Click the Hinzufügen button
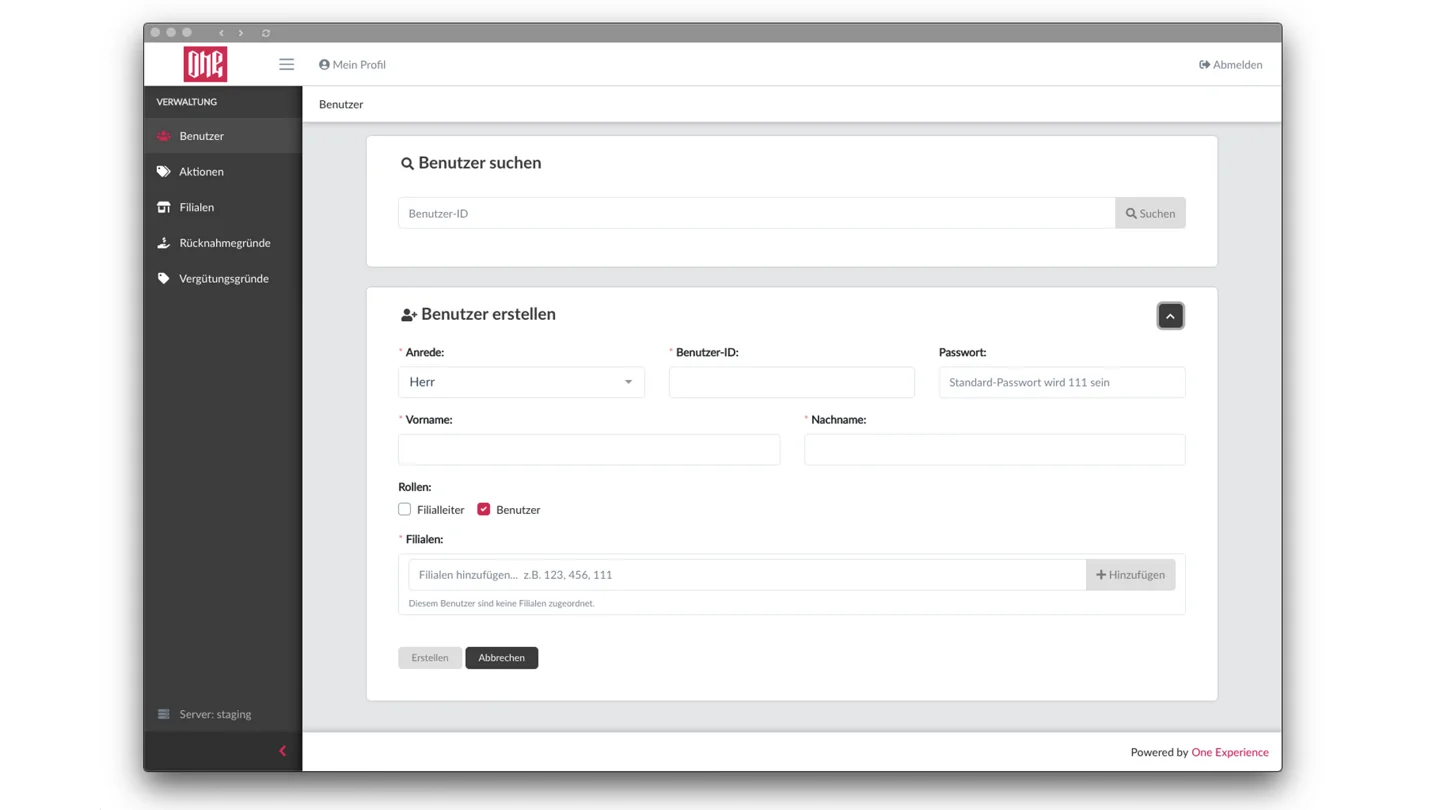Viewport: 1440px width, 810px height. pyautogui.click(x=1130, y=575)
